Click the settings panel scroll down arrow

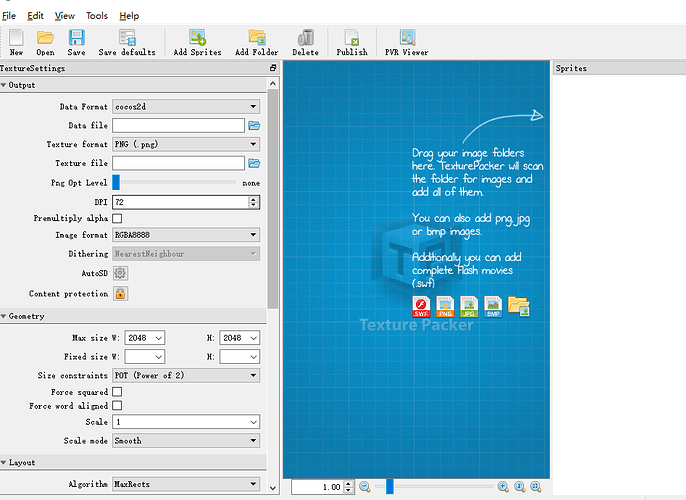pyautogui.click(x=273, y=488)
